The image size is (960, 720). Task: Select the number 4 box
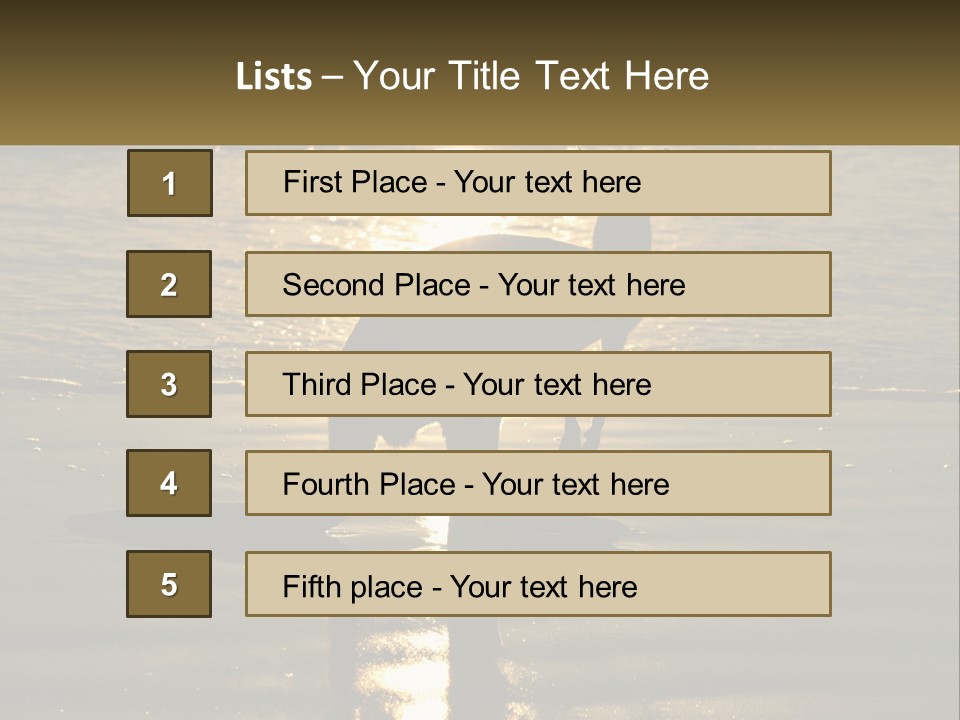(x=169, y=483)
